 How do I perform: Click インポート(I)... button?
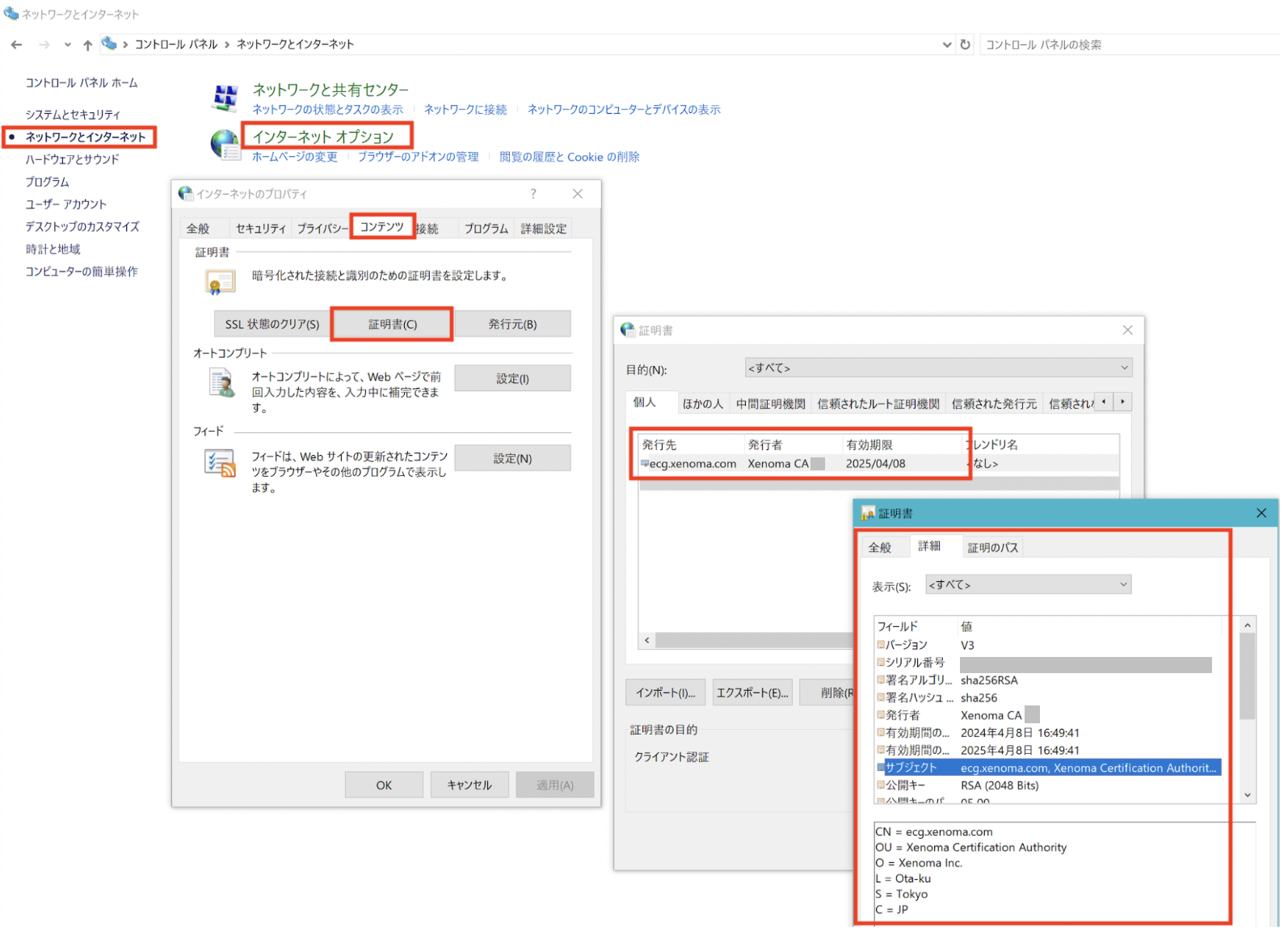(665, 693)
